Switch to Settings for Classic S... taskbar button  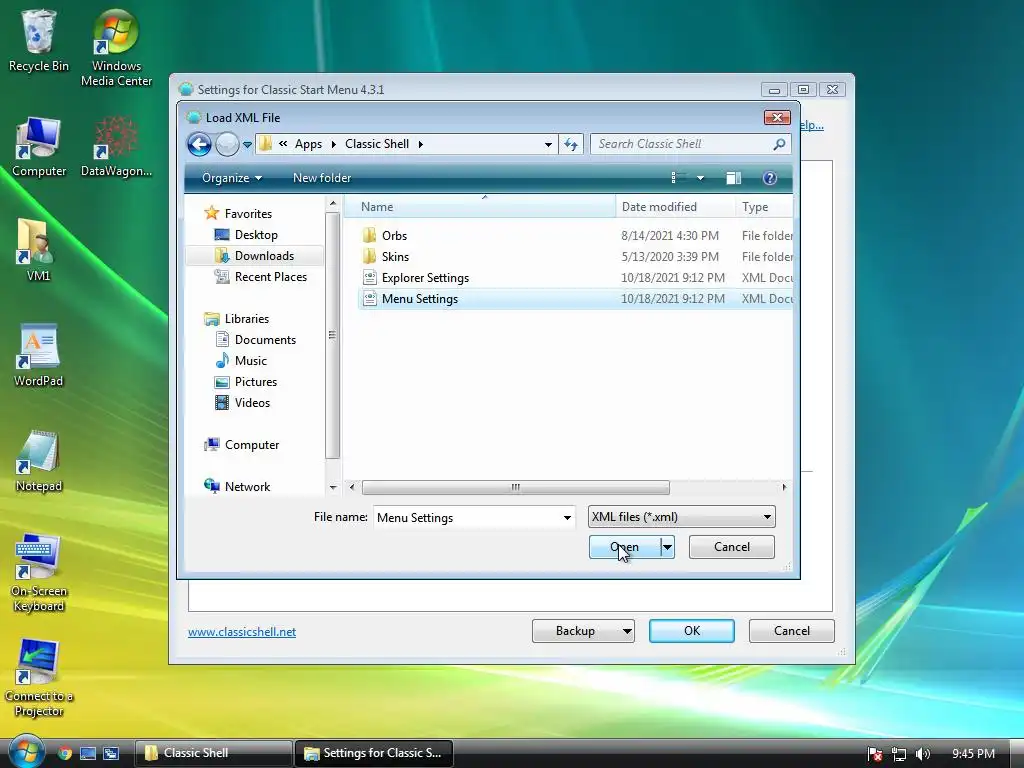click(374, 753)
